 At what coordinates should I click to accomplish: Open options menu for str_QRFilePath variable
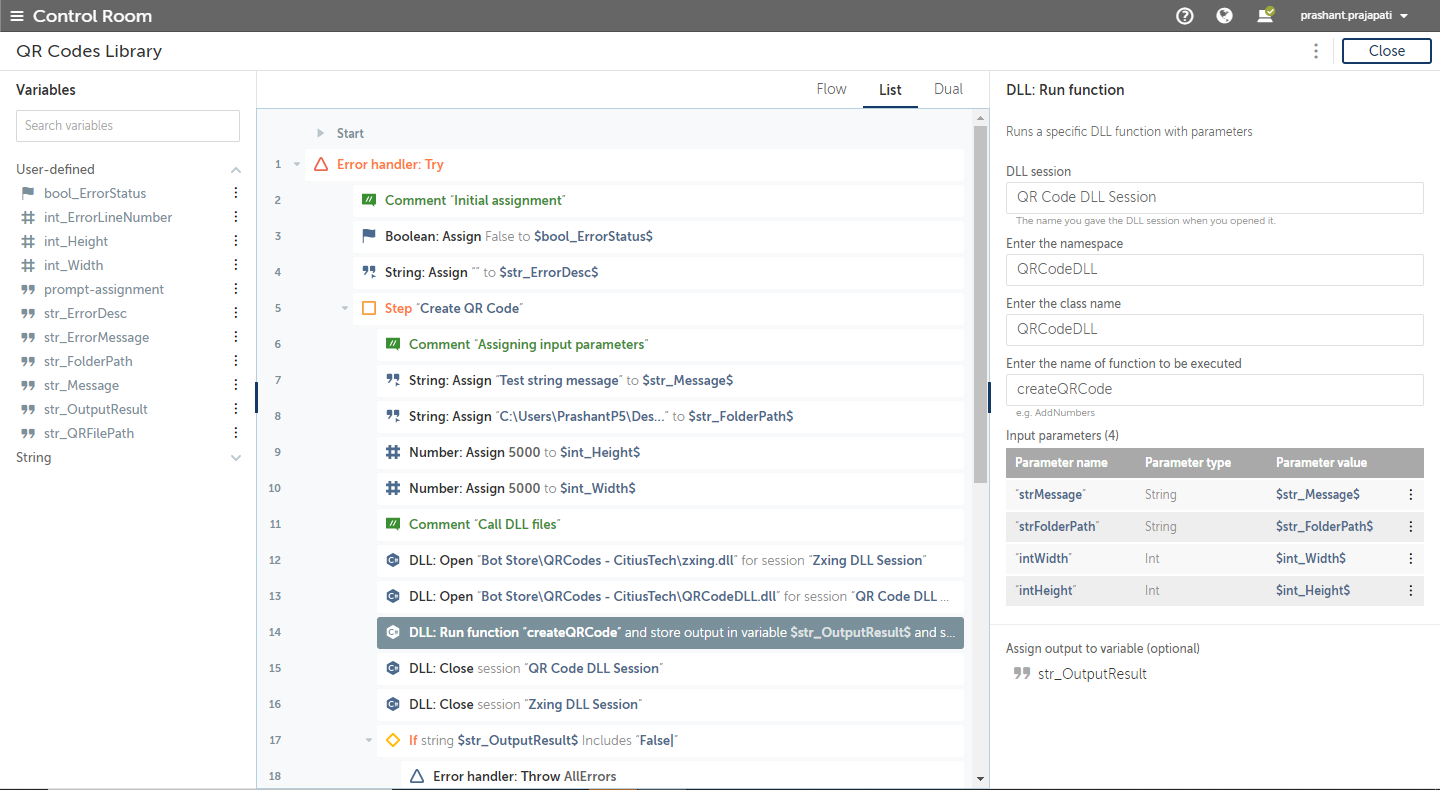236,433
